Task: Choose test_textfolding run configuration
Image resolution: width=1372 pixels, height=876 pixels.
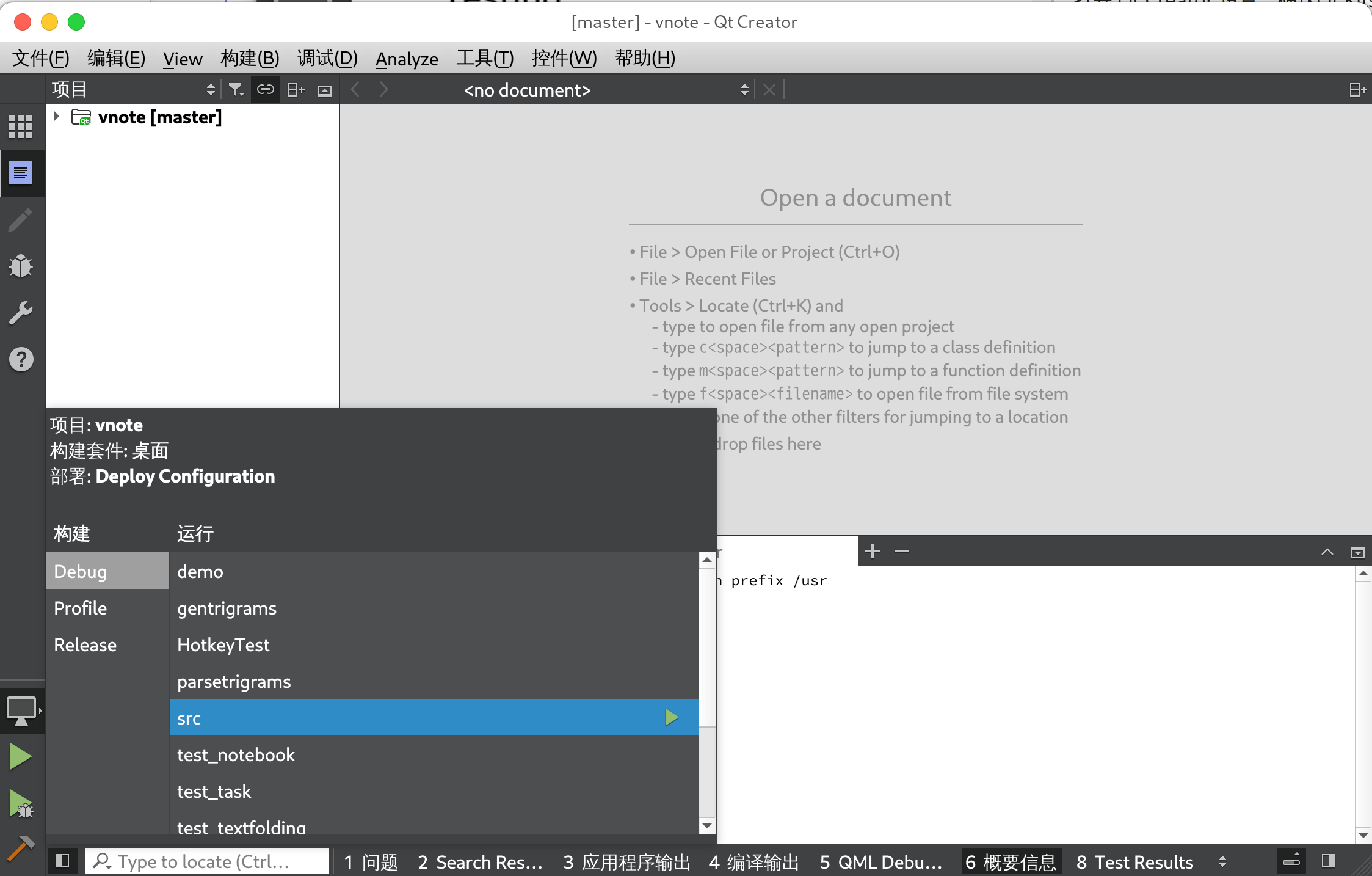Action: (434, 823)
